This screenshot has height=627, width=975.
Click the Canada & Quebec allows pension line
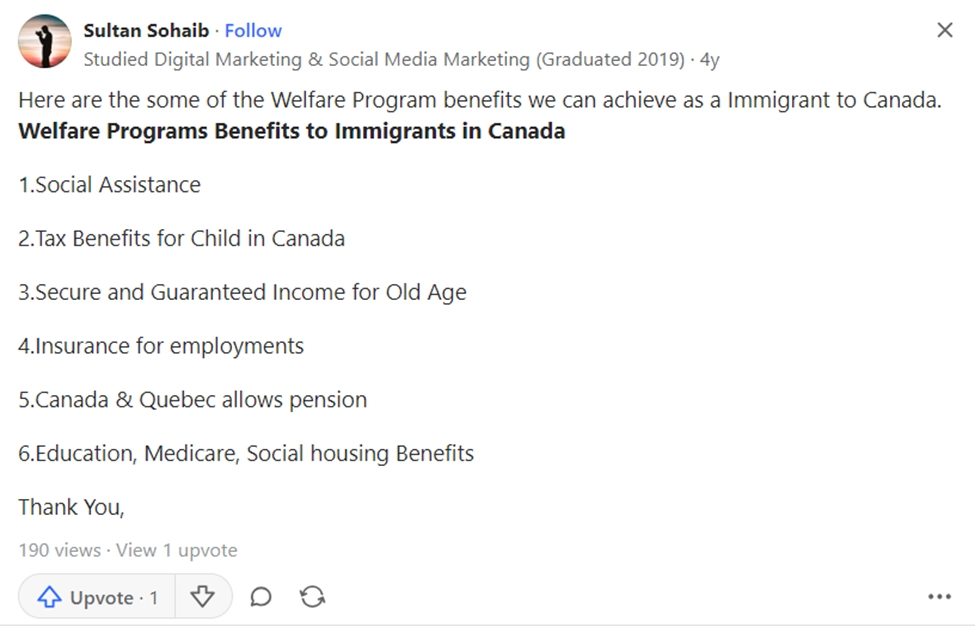click(x=193, y=399)
